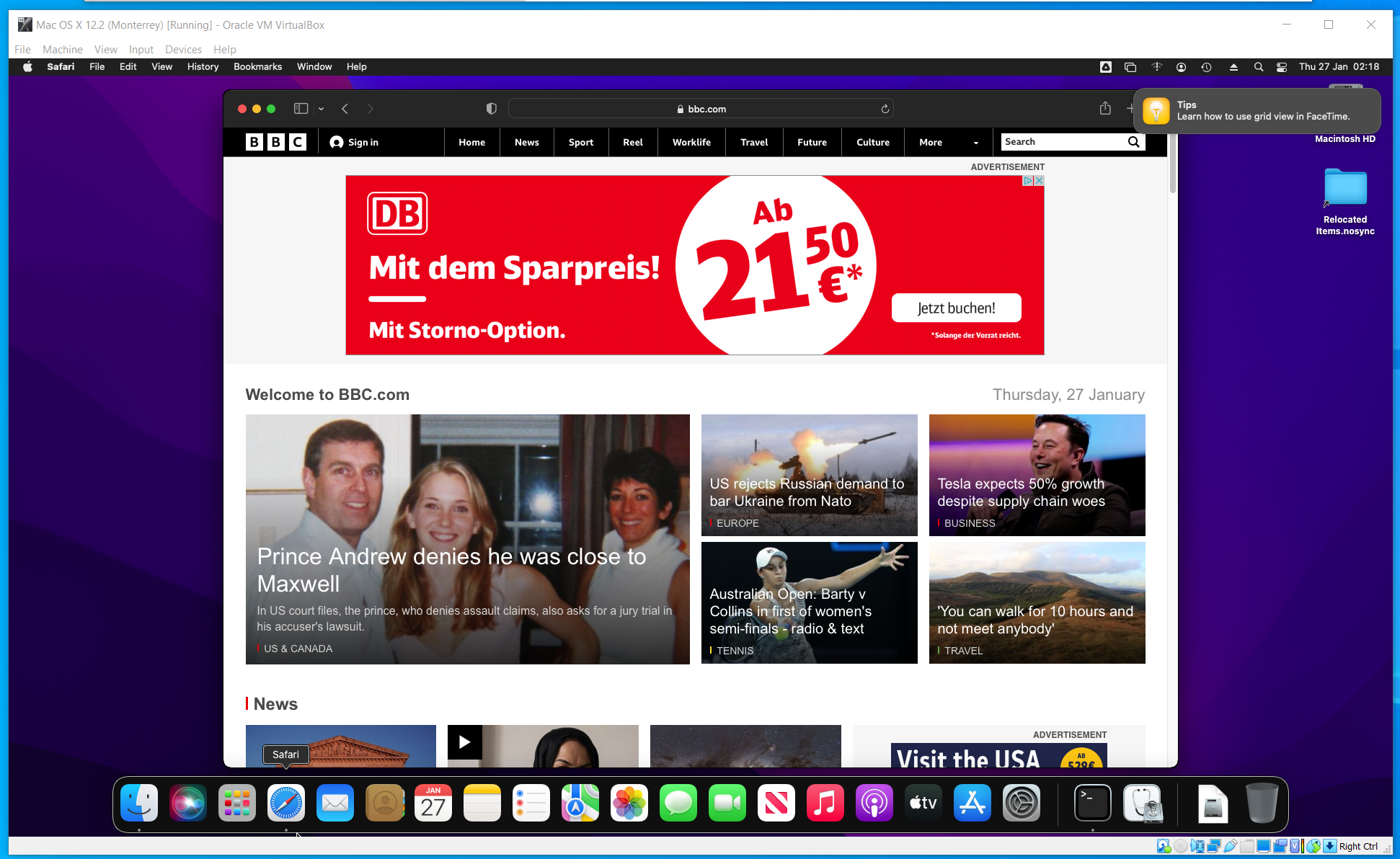This screenshot has height=859, width=1400.
Task: Launch Siri from the Dock
Action: click(188, 803)
